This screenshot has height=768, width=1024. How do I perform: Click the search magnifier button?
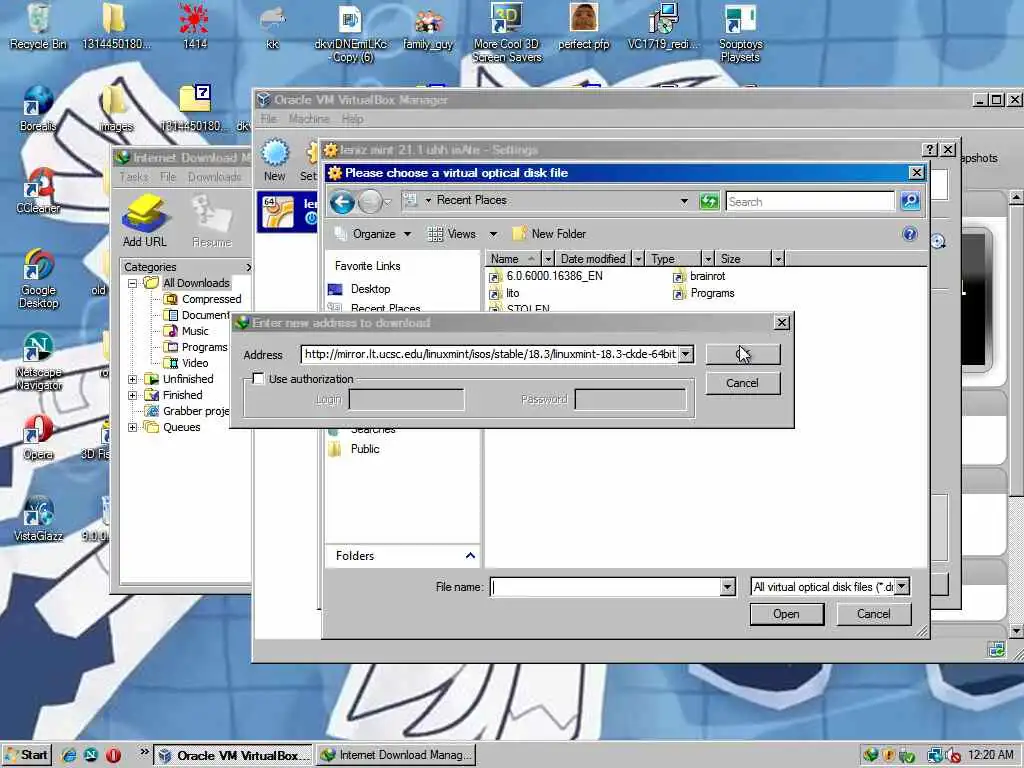(910, 201)
